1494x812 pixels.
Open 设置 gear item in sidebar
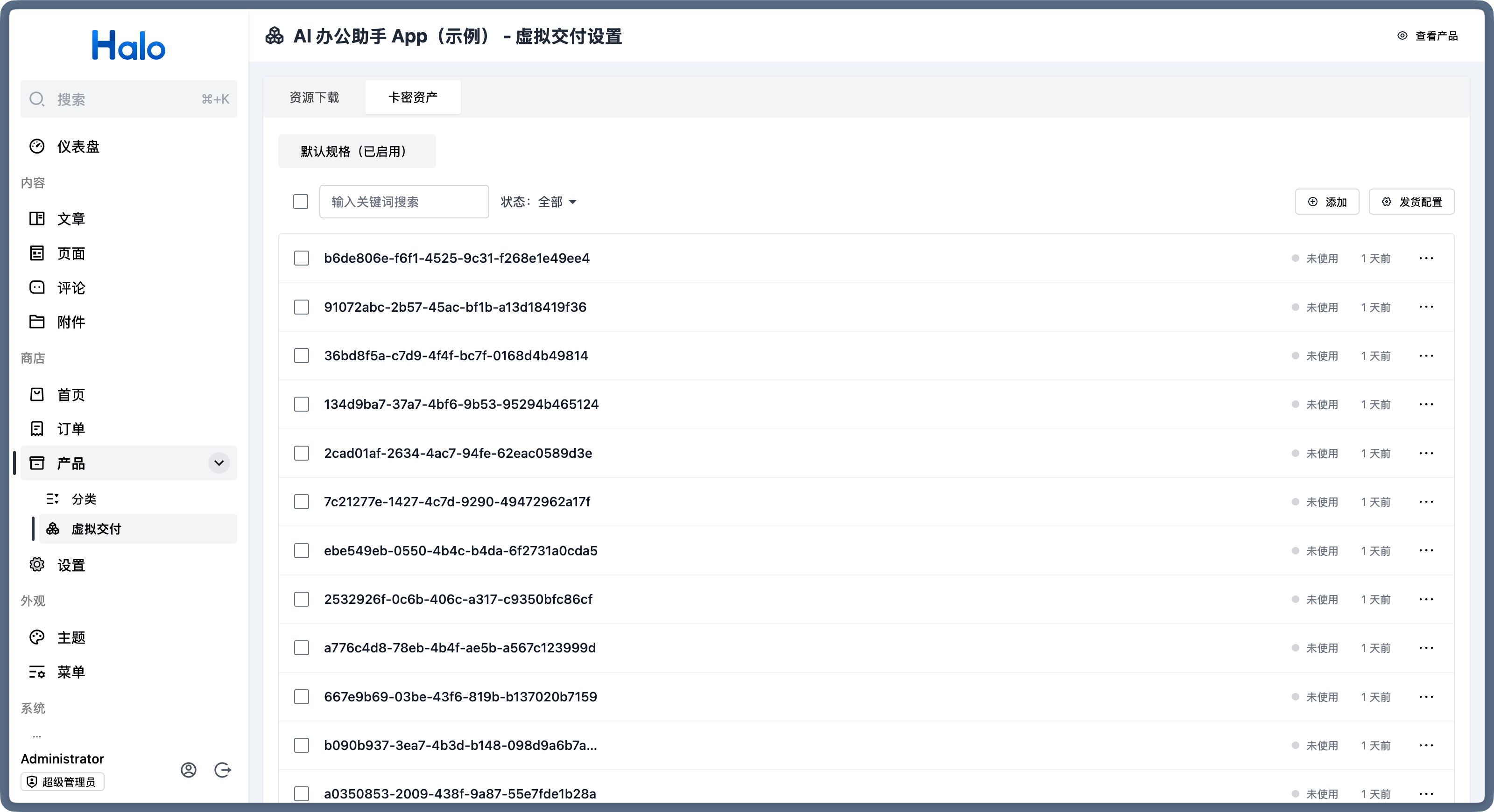71,565
